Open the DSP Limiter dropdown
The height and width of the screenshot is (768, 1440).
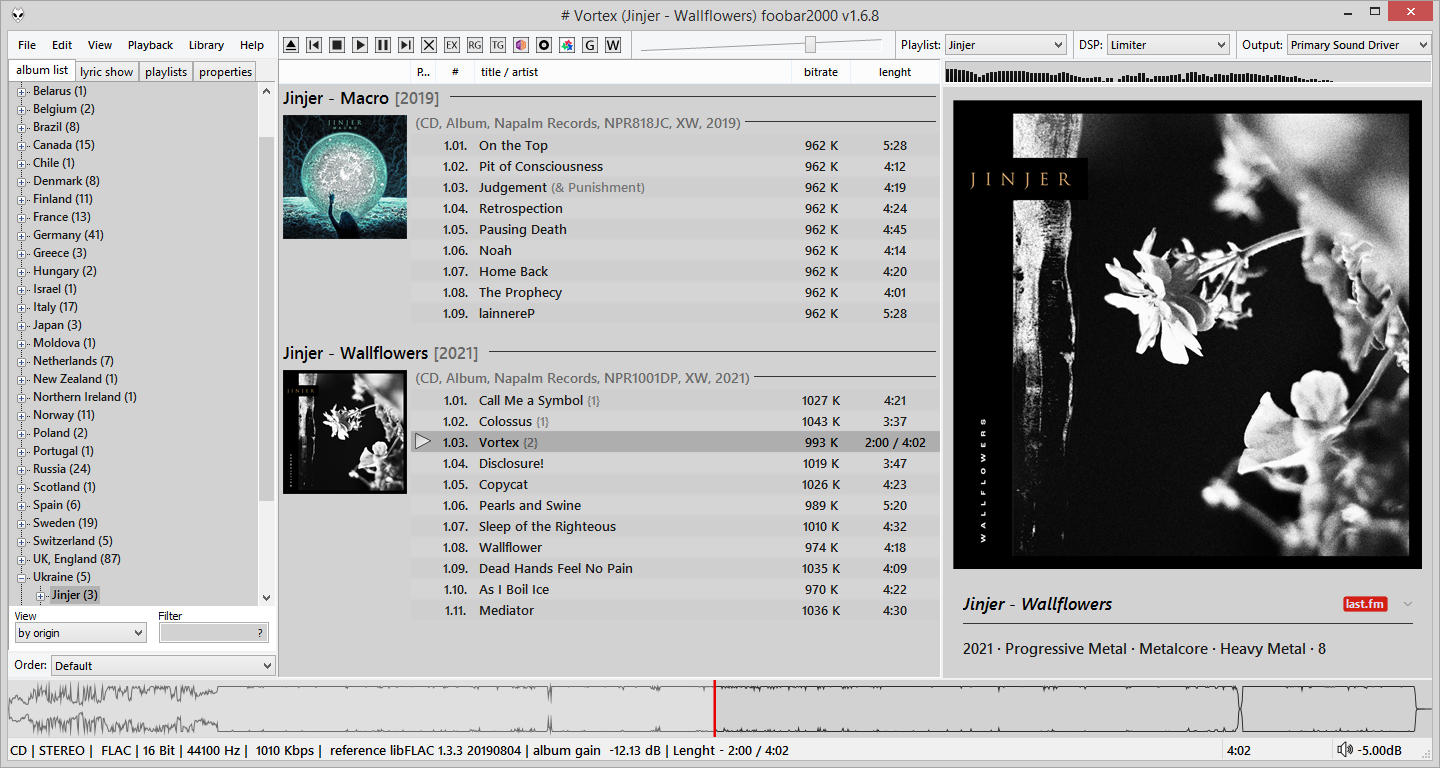click(x=1167, y=45)
